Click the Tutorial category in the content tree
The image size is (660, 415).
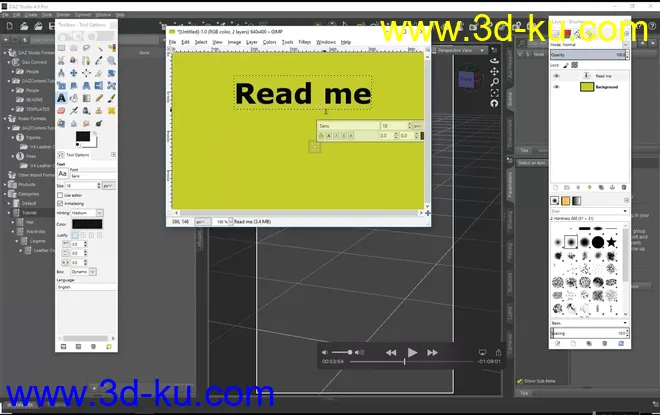30,212
